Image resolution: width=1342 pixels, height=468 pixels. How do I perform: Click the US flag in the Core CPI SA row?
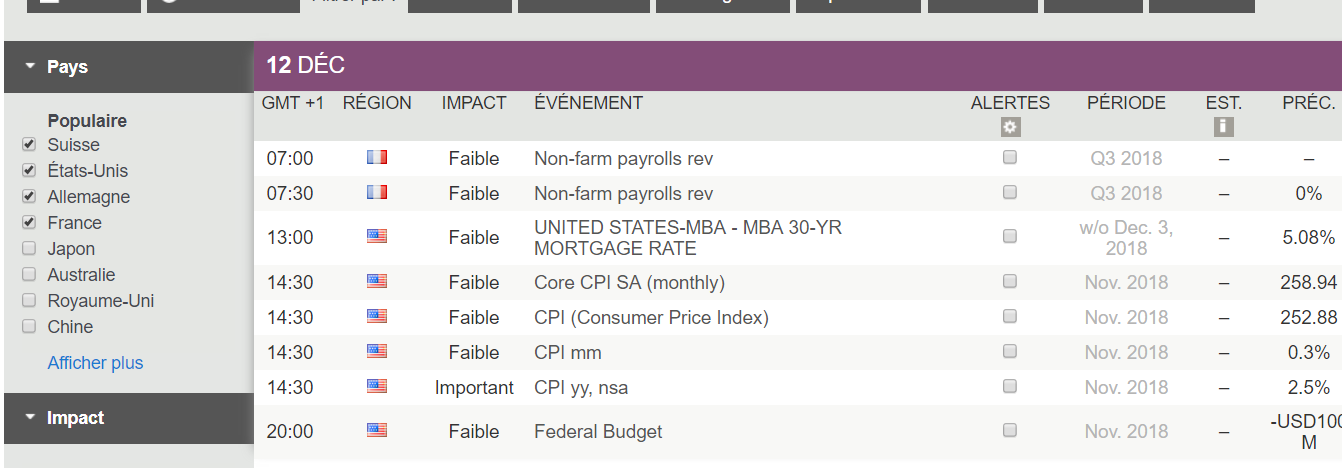pos(377,282)
